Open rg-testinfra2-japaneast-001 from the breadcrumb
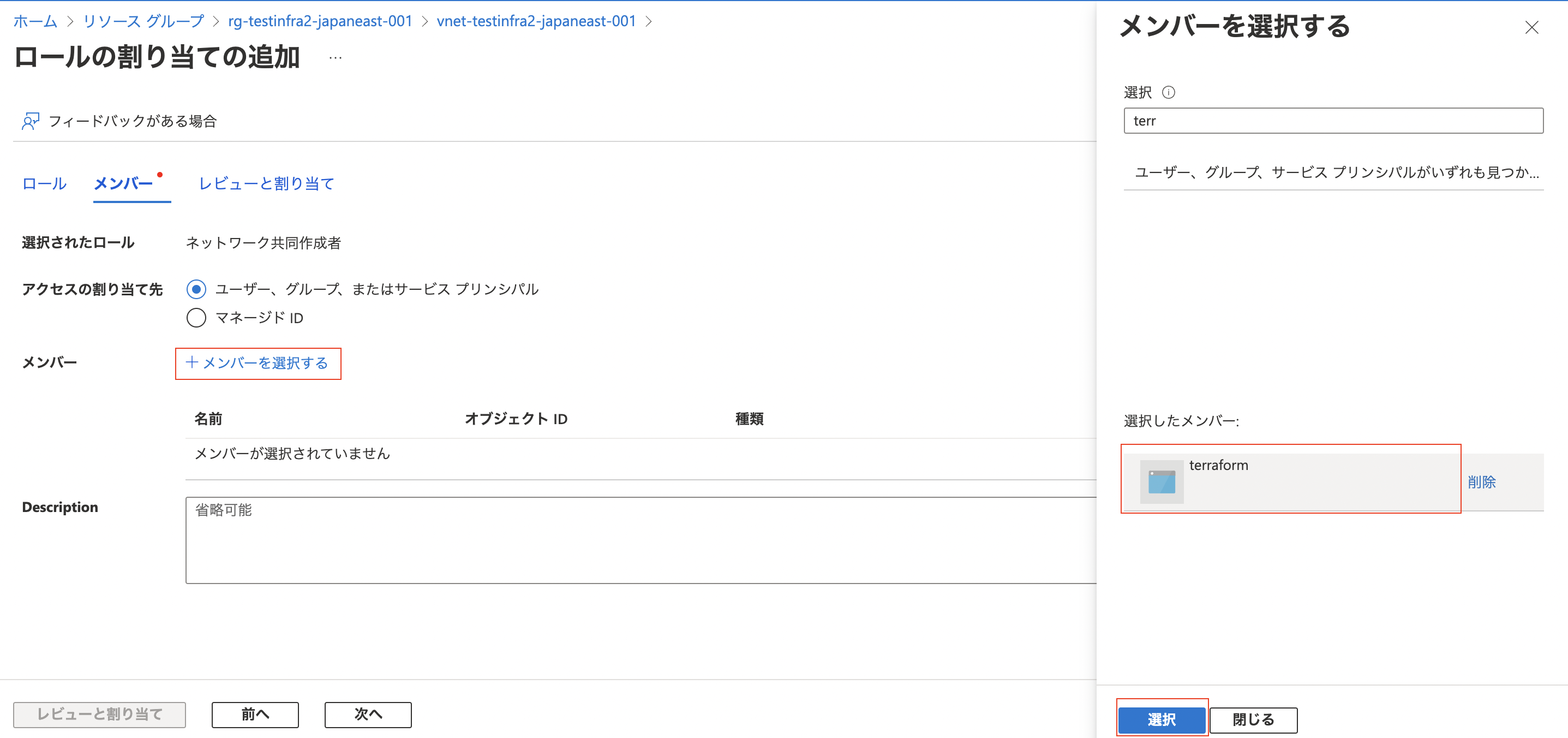 tap(320, 21)
